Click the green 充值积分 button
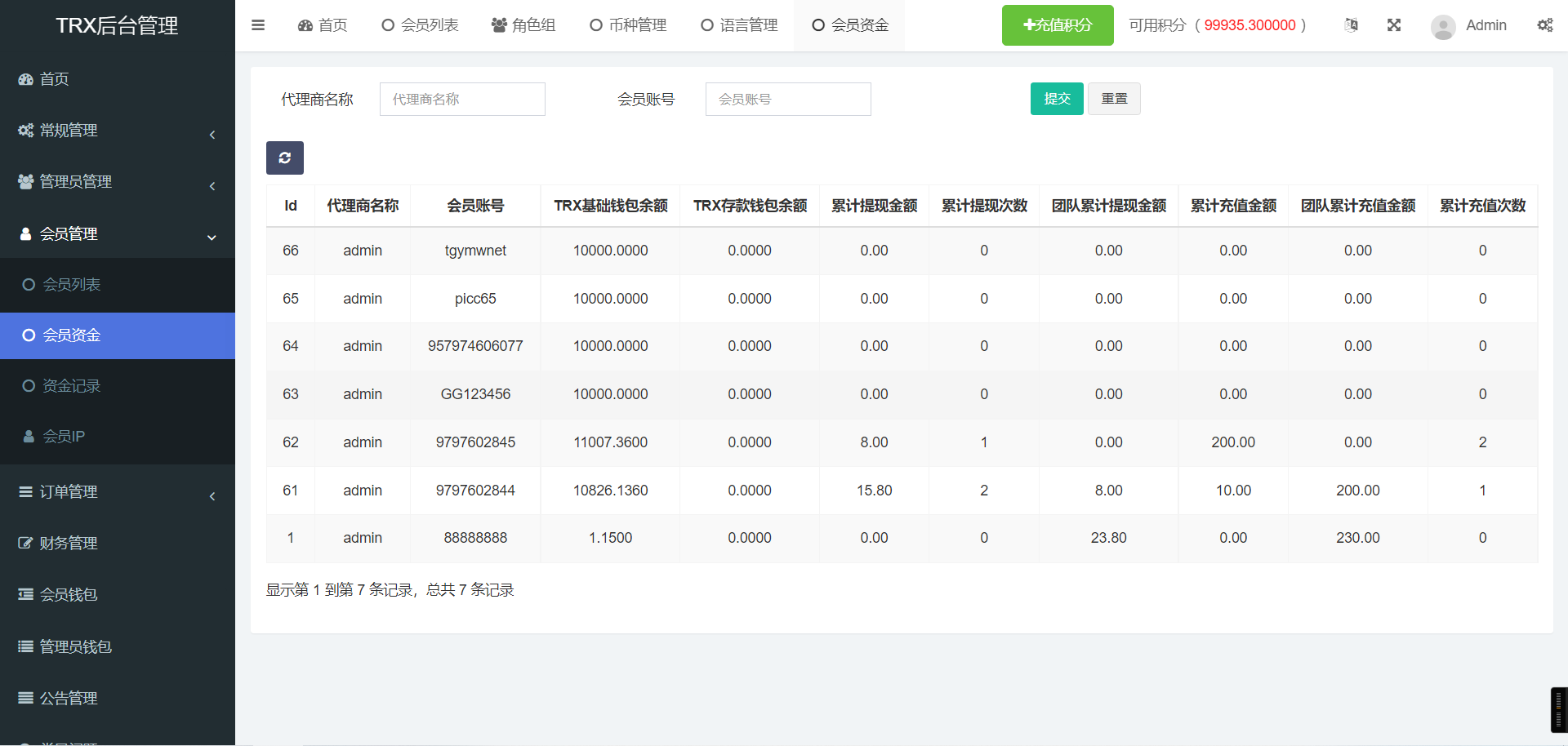This screenshot has width=1568, height=746. click(1057, 25)
